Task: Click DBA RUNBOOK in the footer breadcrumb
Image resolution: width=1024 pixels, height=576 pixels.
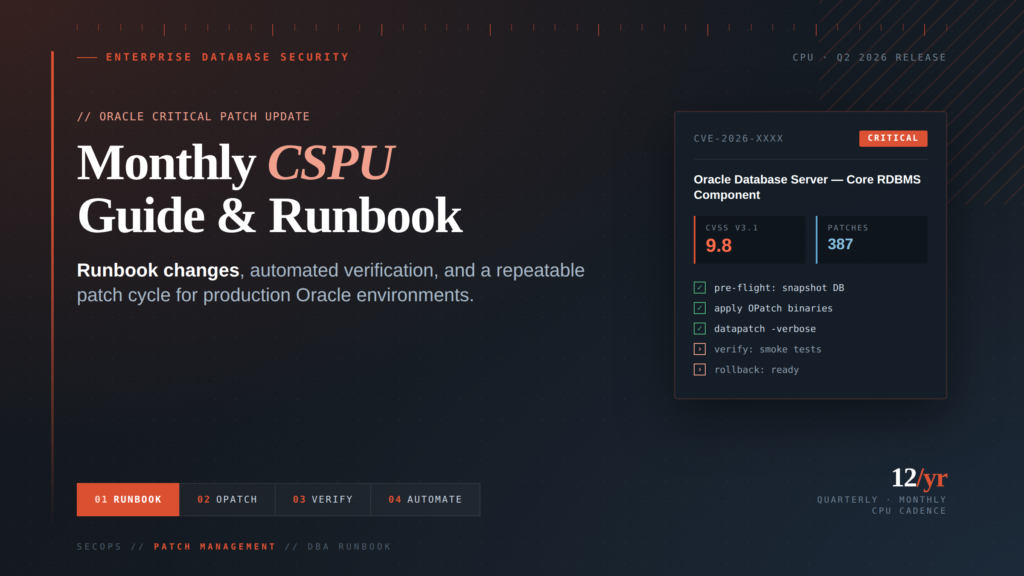Action: coord(349,547)
